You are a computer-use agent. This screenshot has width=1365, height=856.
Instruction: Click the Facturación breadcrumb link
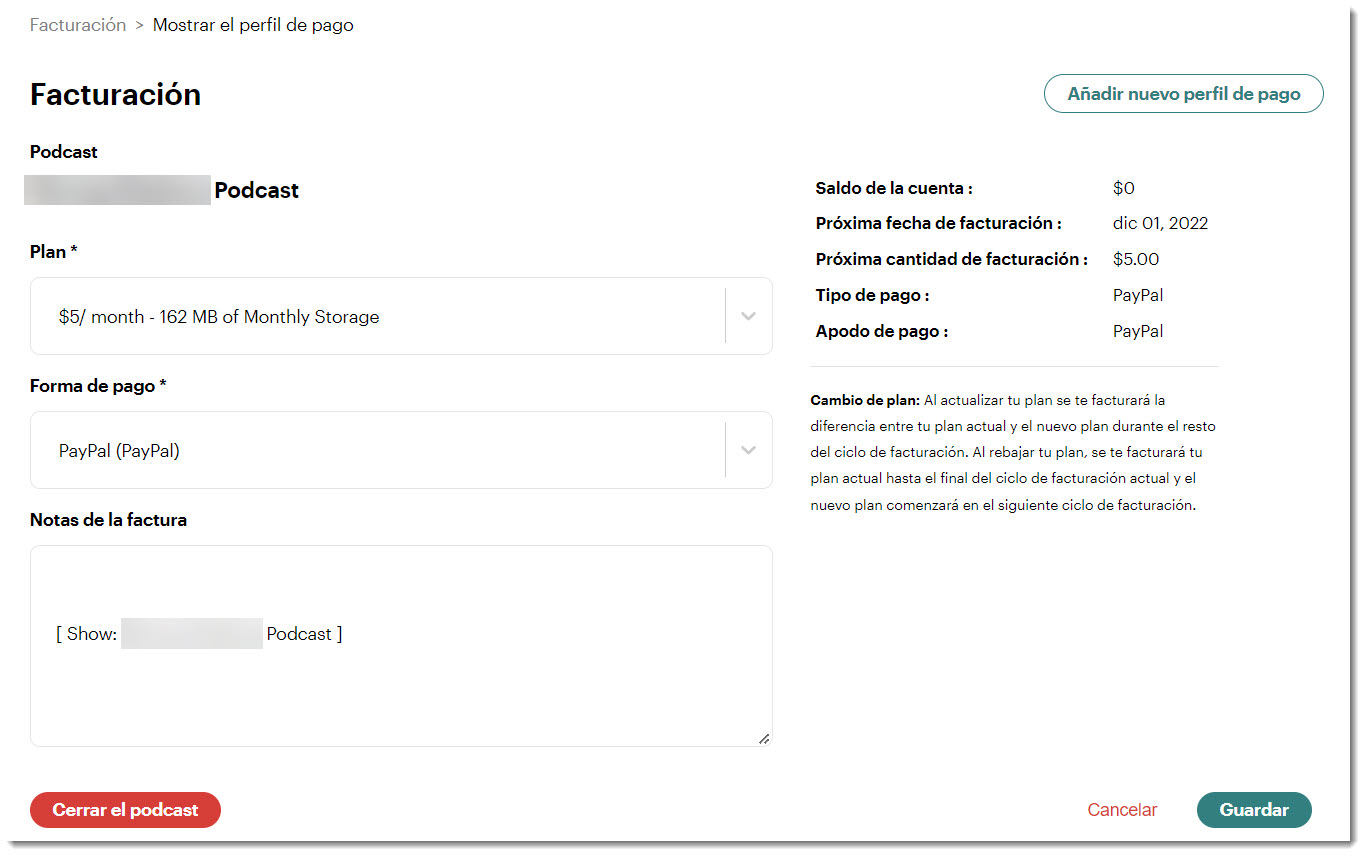pyautogui.click(x=78, y=25)
